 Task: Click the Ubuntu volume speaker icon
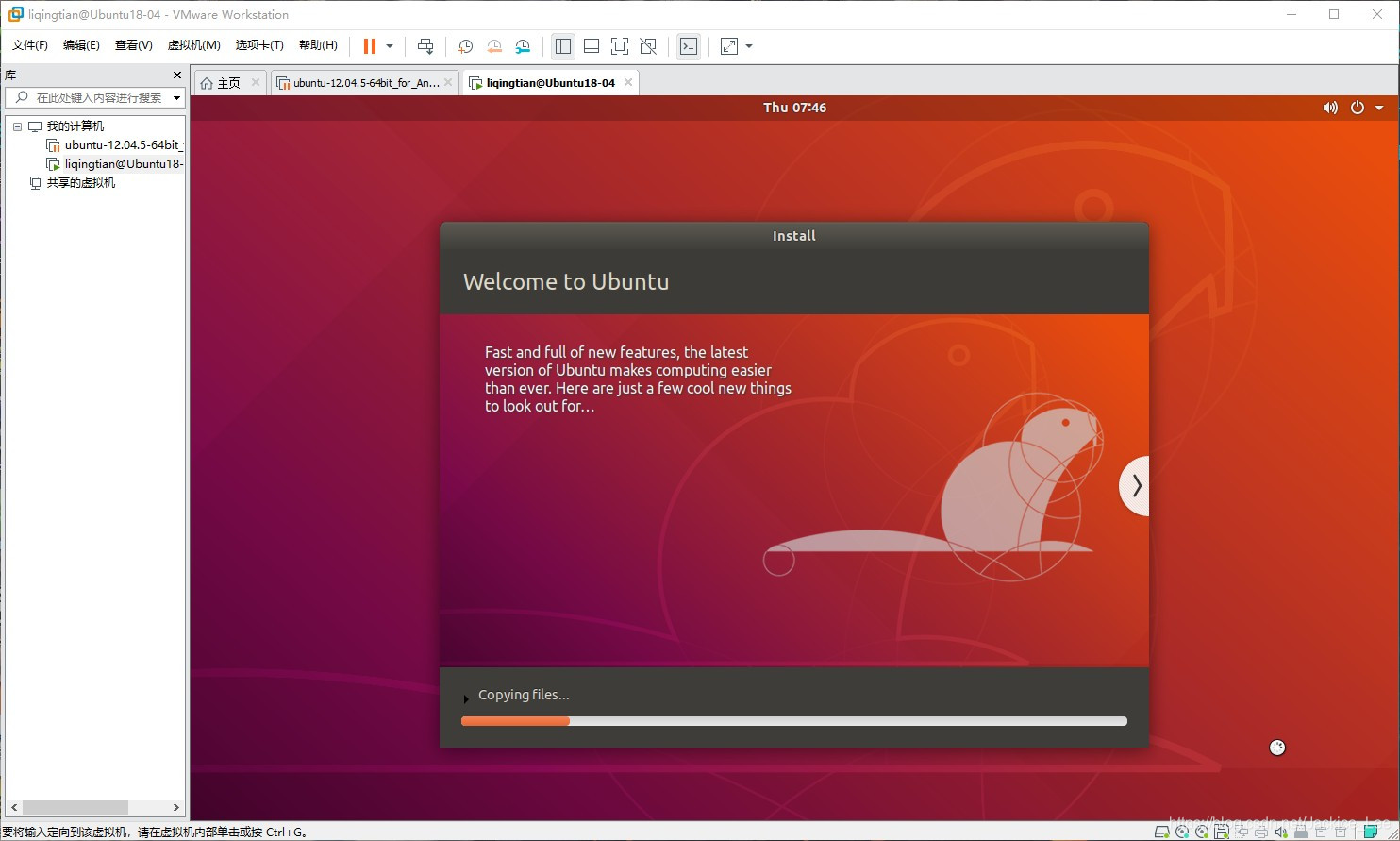(1330, 108)
